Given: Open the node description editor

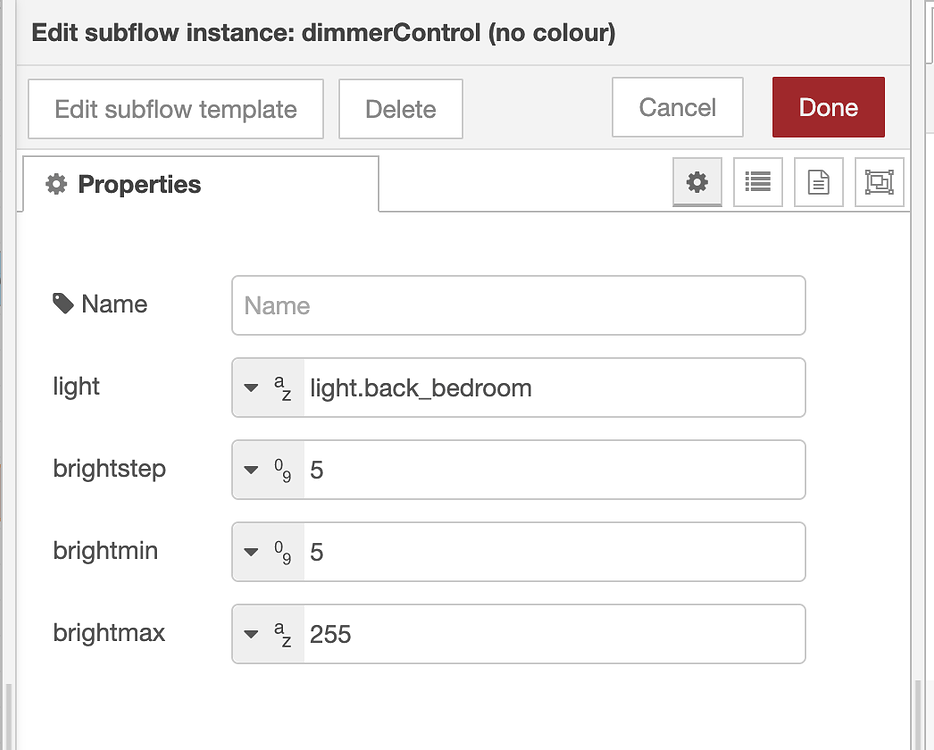Looking at the screenshot, I should click(x=818, y=182).
